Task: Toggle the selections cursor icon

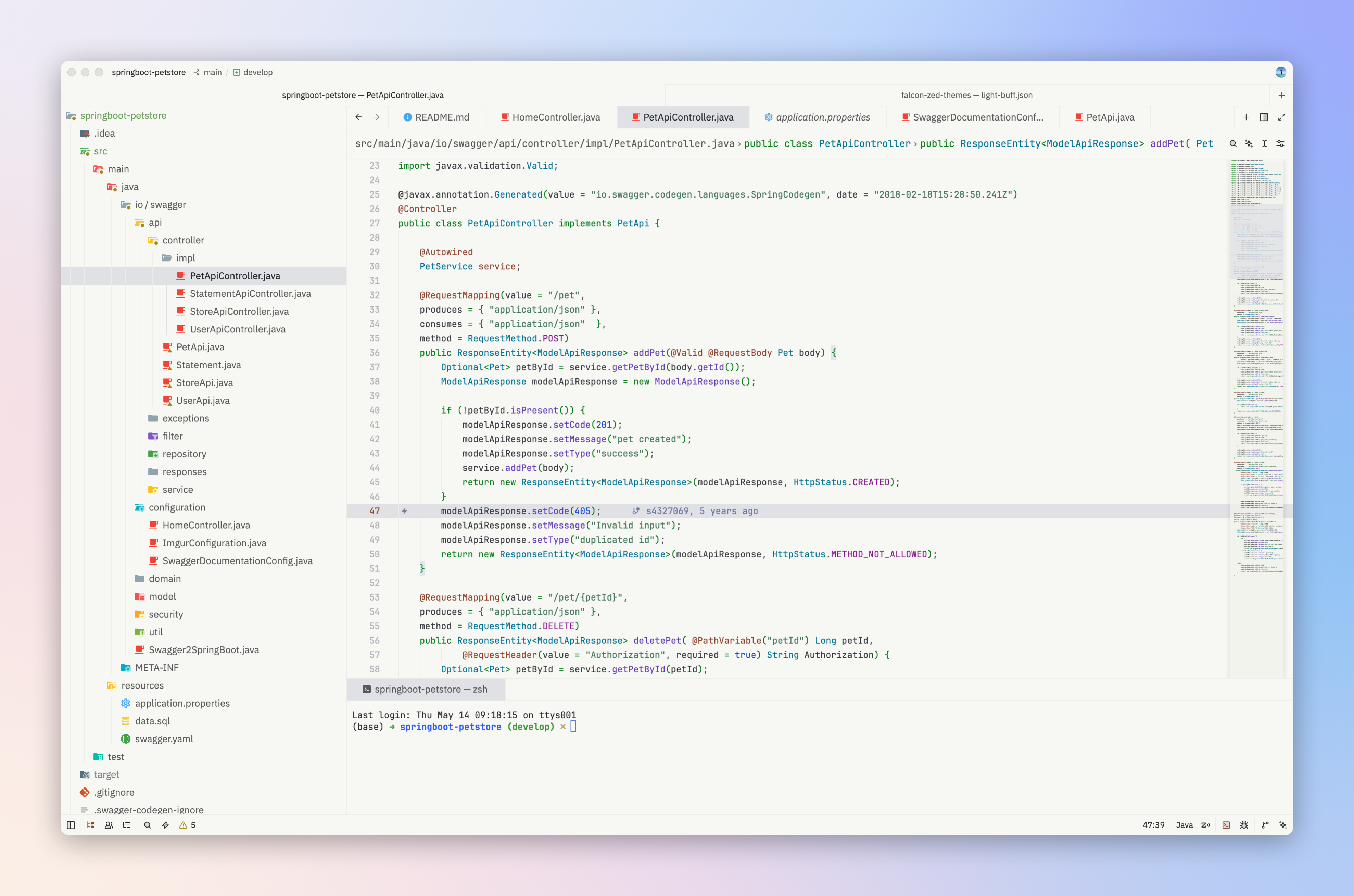Action: 1264,144
